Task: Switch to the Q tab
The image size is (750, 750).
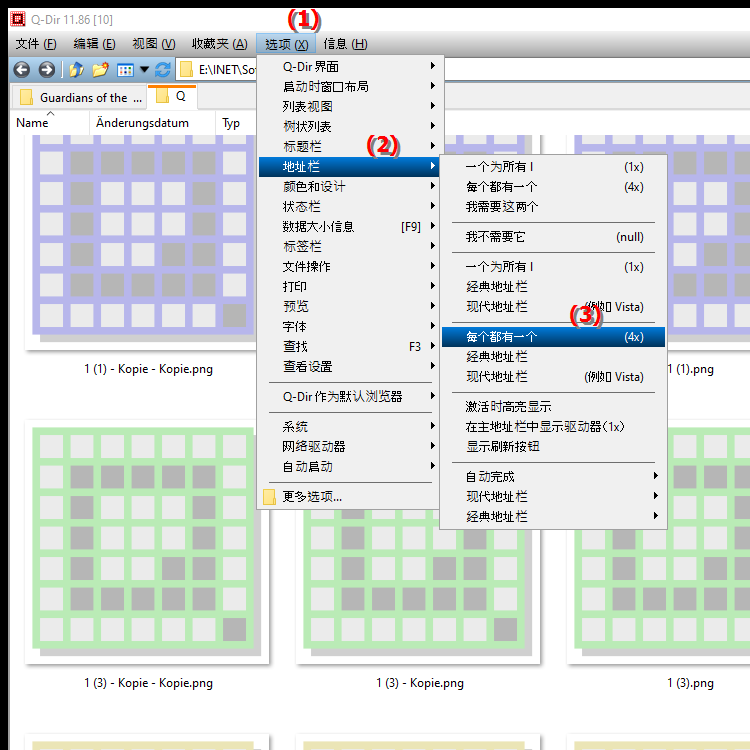Action: click(x=173, y=96)
